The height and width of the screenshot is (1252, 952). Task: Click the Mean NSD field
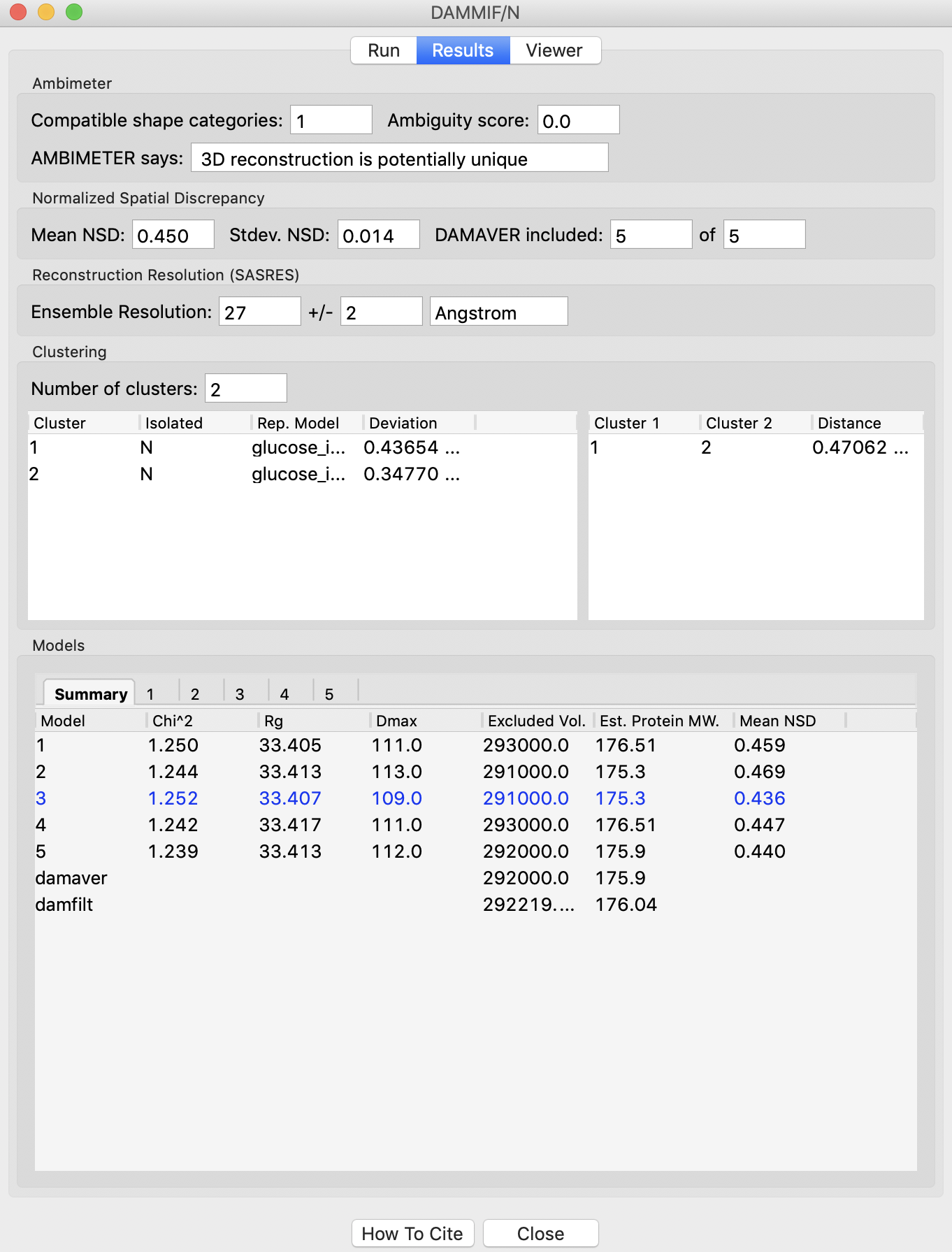(173, 235)
